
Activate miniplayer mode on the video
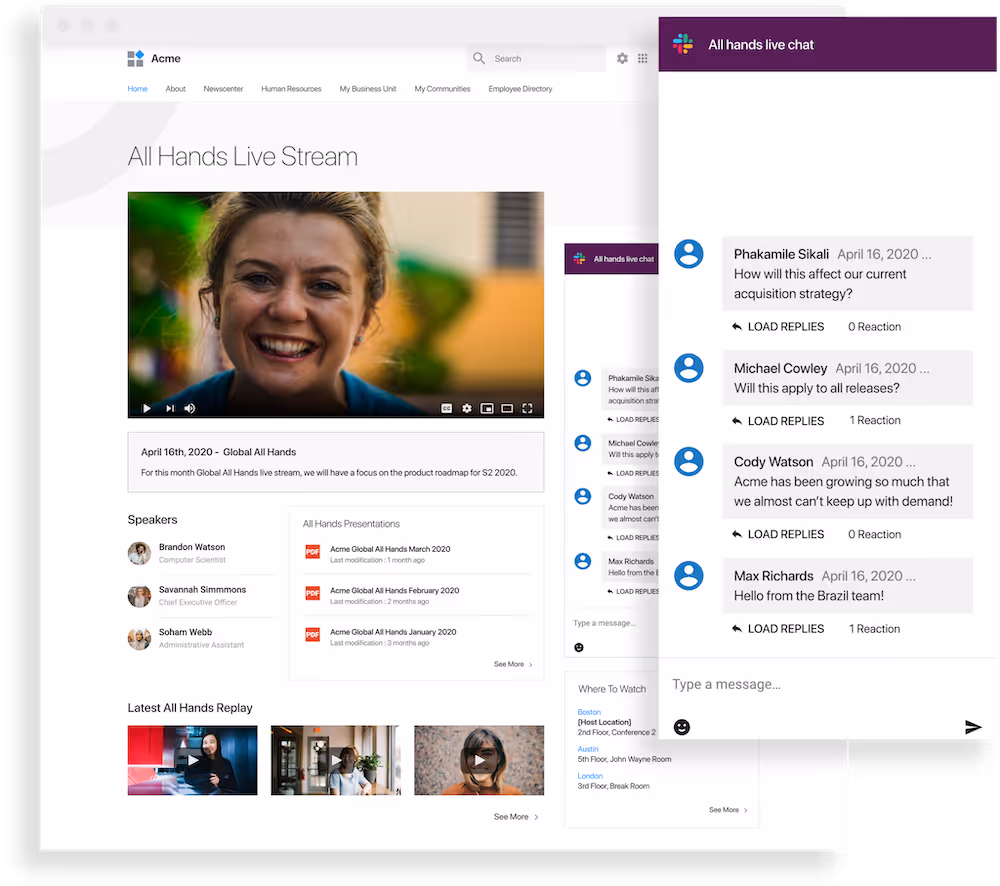(x=487, y=408)
